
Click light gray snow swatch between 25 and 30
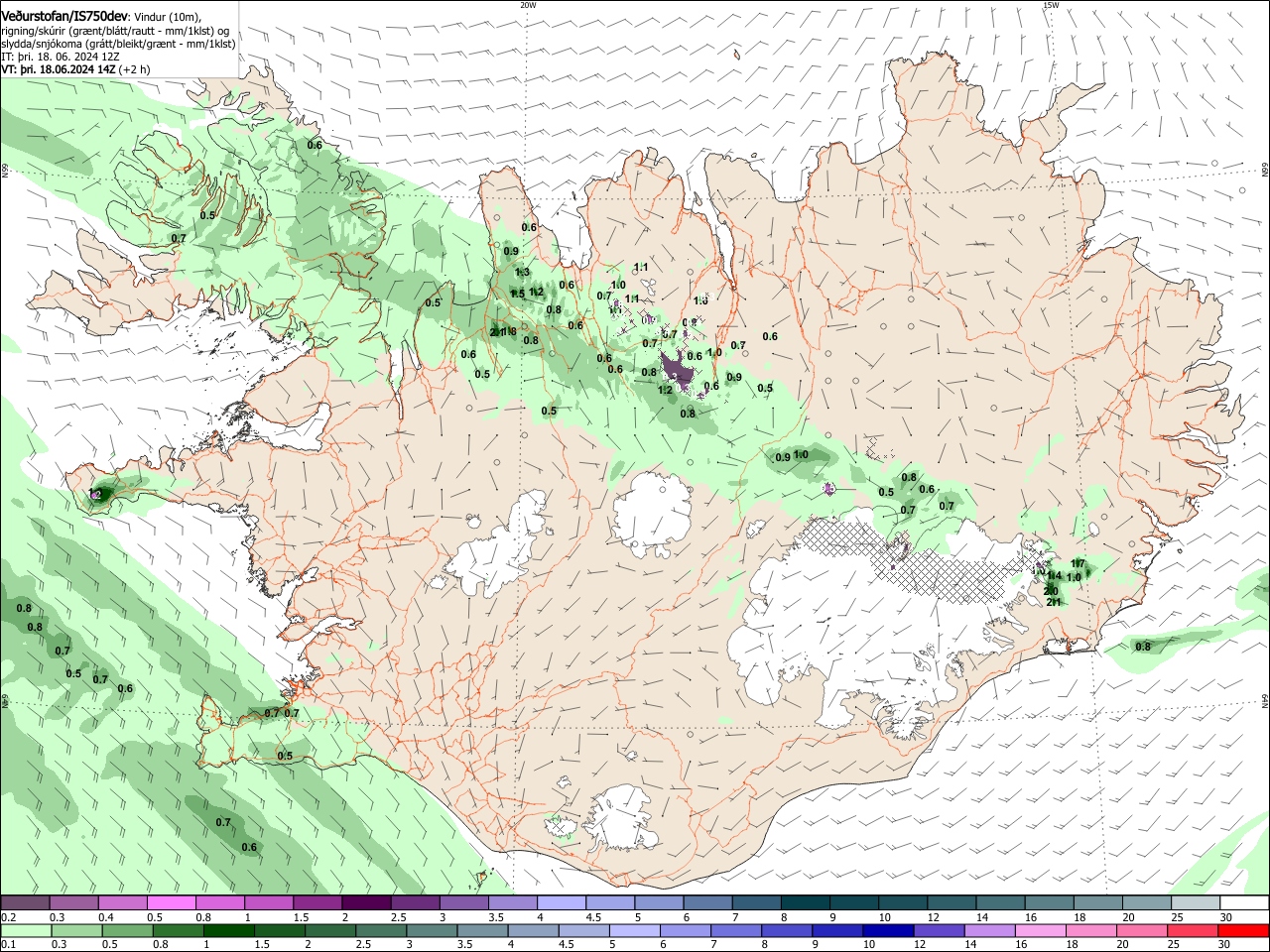[1198, 902]
